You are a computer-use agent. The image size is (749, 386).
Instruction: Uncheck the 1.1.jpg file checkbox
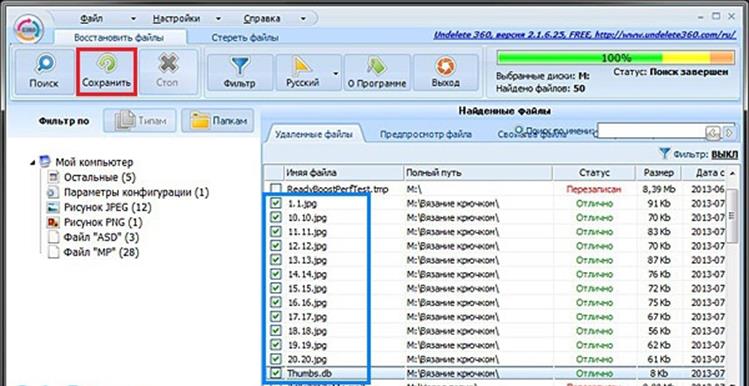tap(276, 203)
